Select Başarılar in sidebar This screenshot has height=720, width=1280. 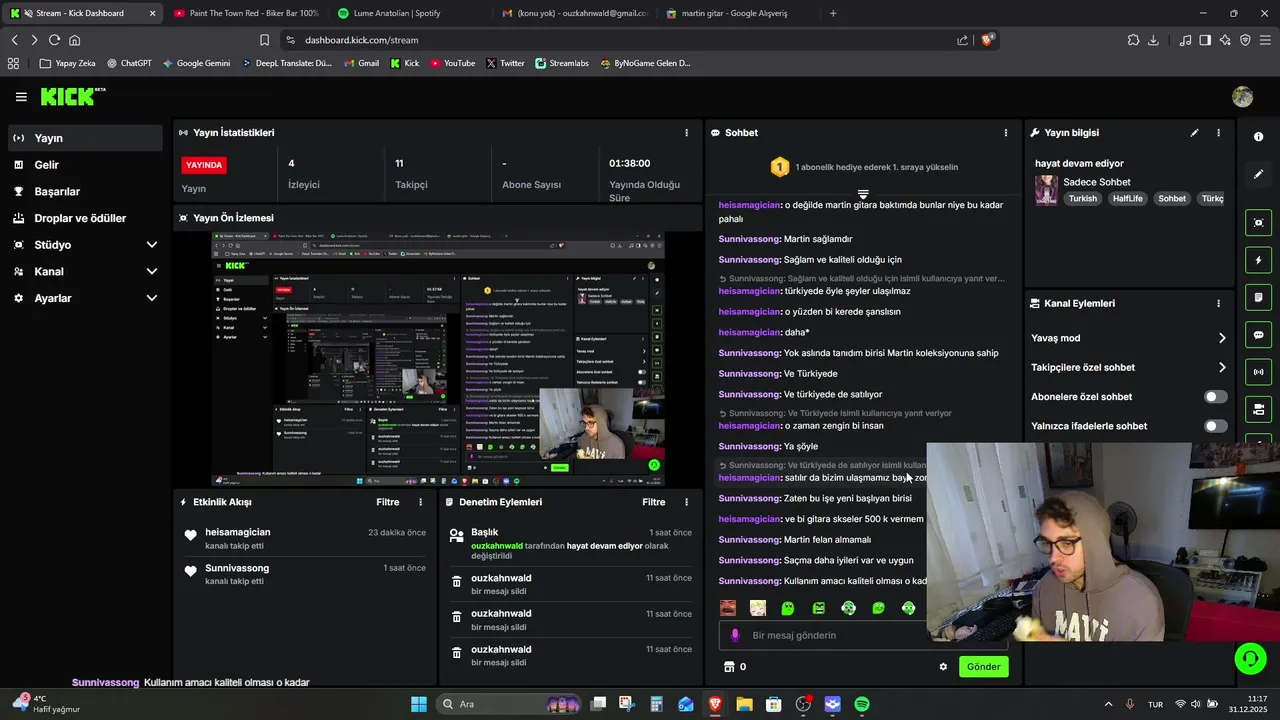pos(85,191)
